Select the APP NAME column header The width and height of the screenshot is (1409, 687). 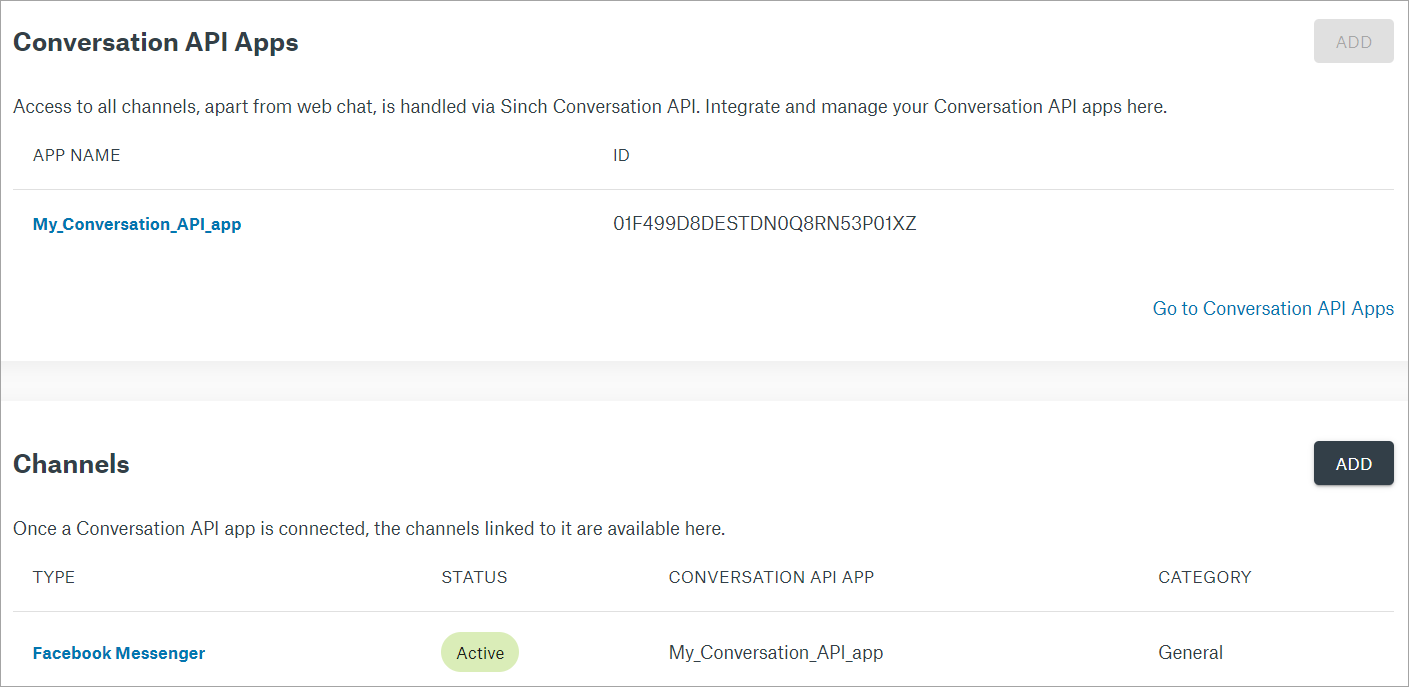pyautogui.click(x=76, y=155)
